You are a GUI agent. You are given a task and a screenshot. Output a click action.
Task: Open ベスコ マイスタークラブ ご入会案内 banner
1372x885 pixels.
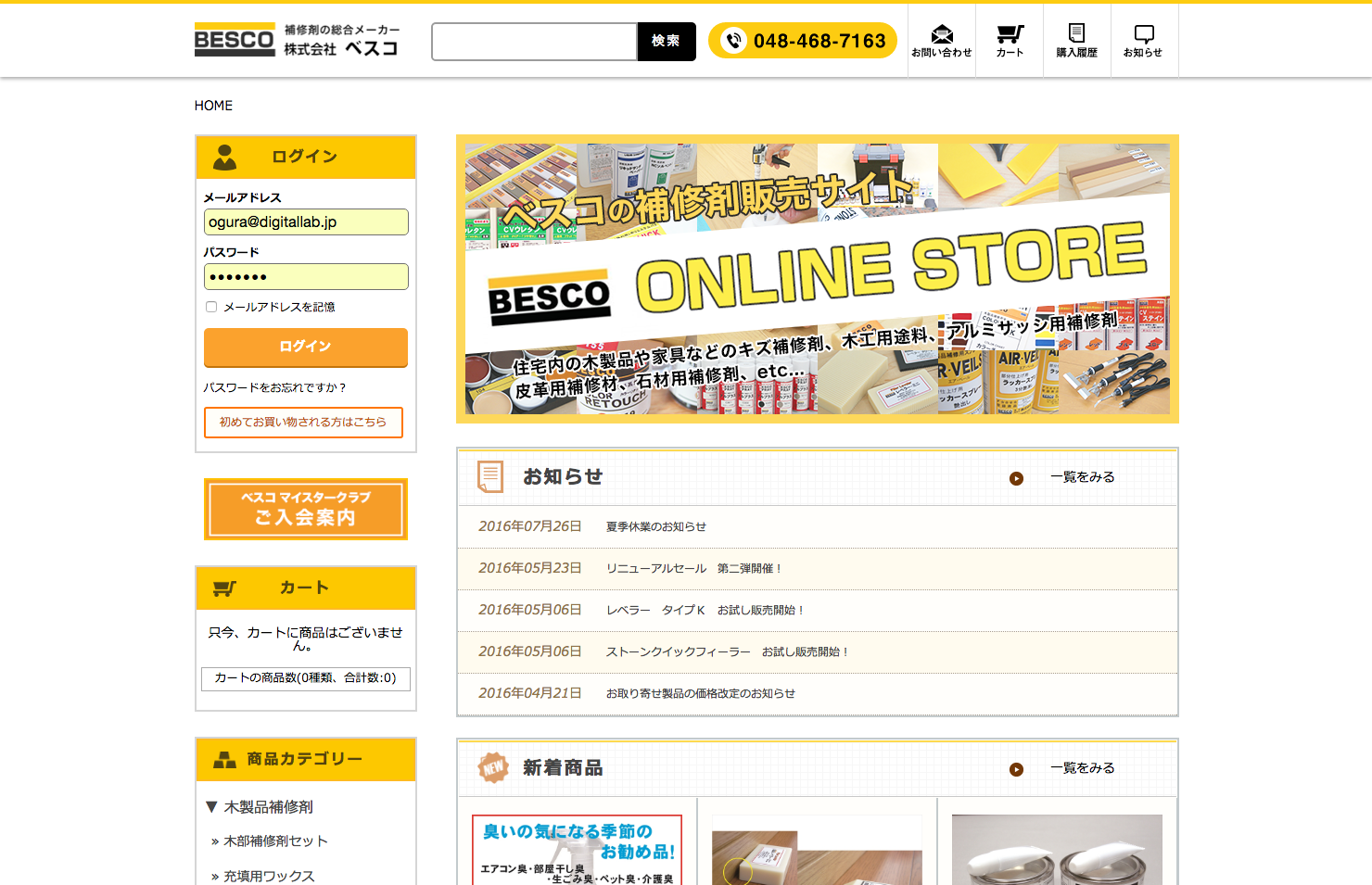[306, 509]
